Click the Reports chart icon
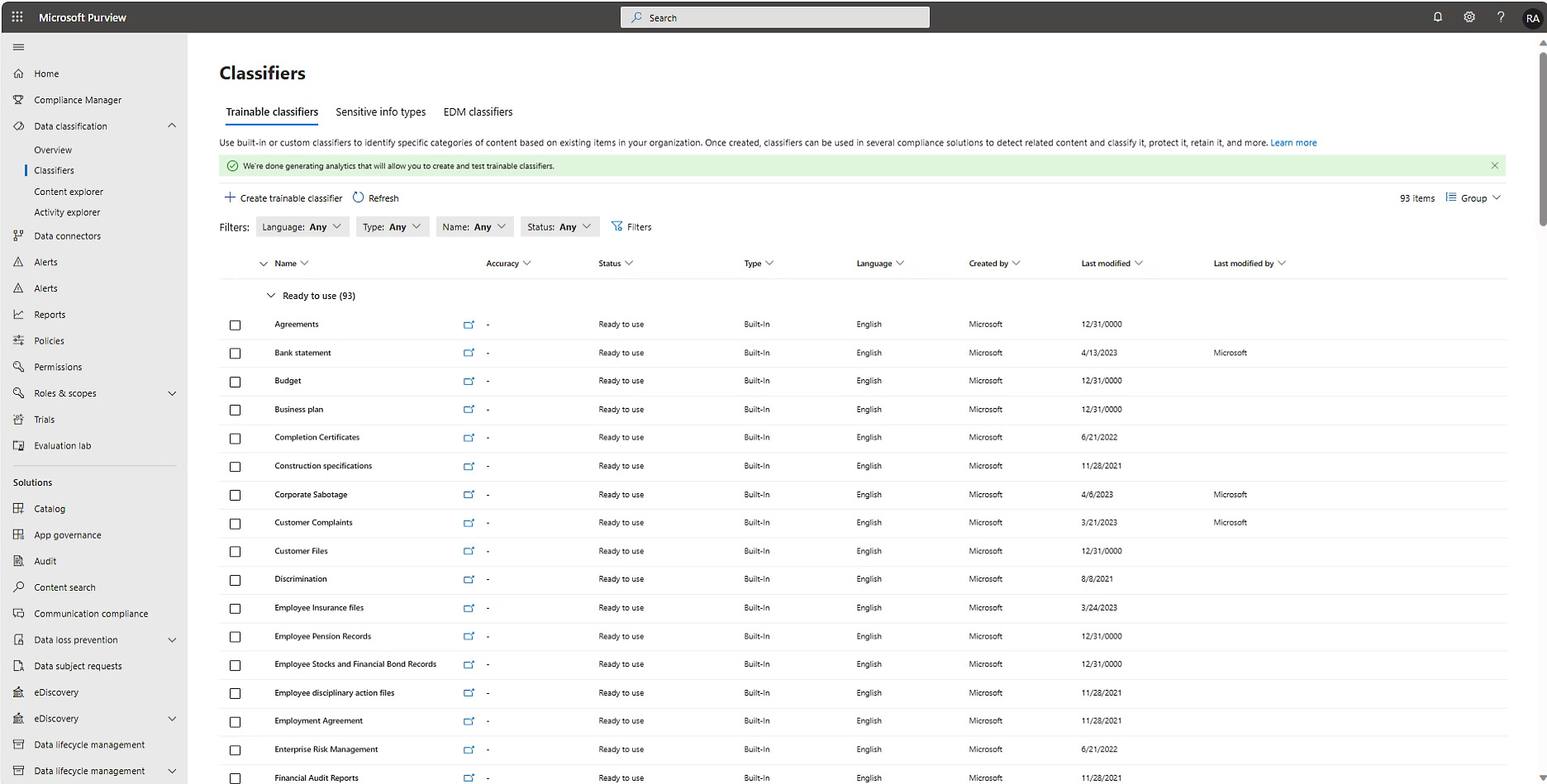Viewport: 1547px width, 784px height. tap(18, 314)
